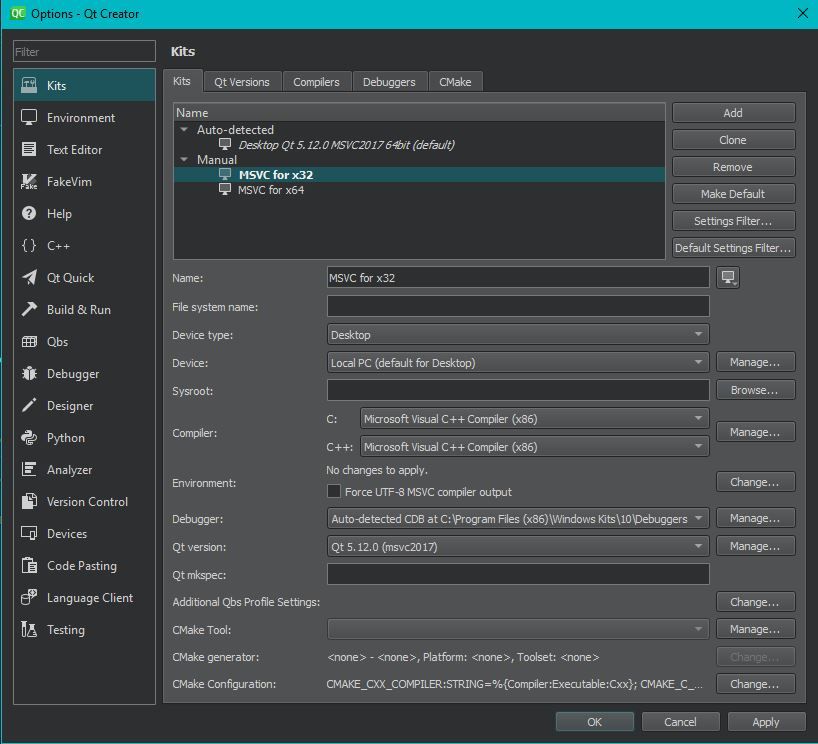The image size is (818, 744).
Task: Open the FakeVim settings icon
Action: (29, 182)
